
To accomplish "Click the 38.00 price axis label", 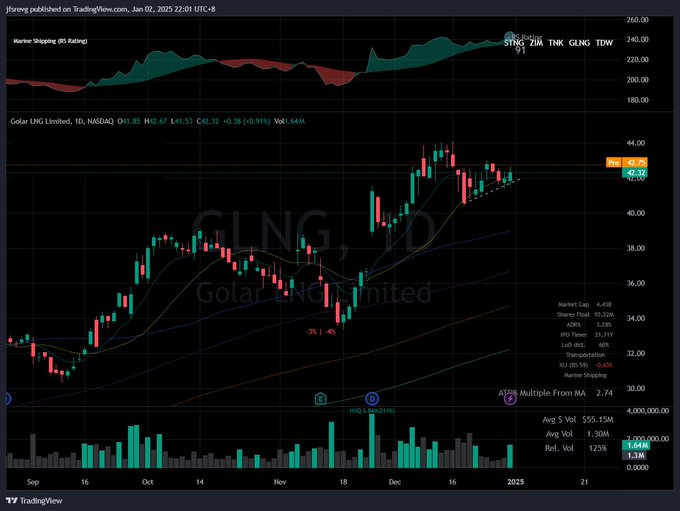I will [x=635, y=248].
